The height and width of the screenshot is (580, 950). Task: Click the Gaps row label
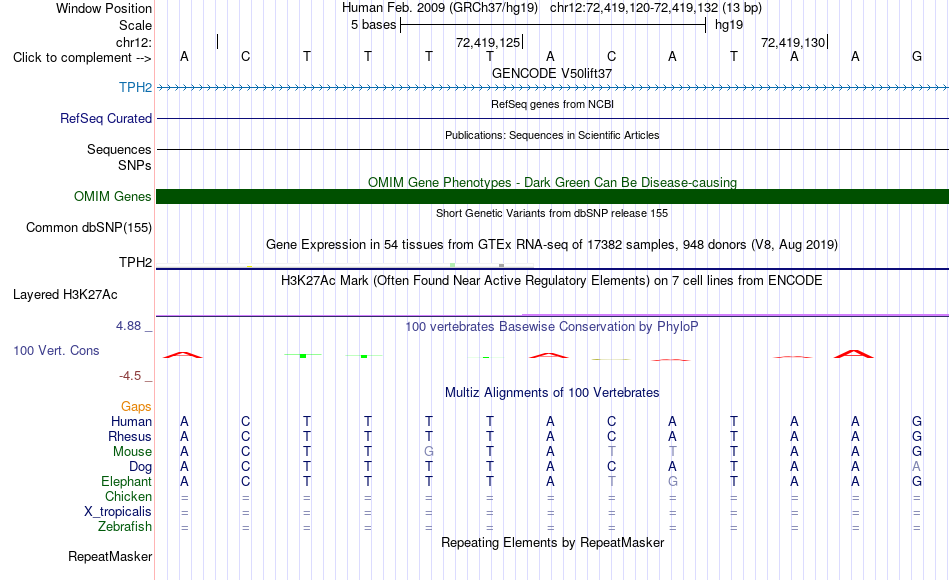(x=136, y=407)
